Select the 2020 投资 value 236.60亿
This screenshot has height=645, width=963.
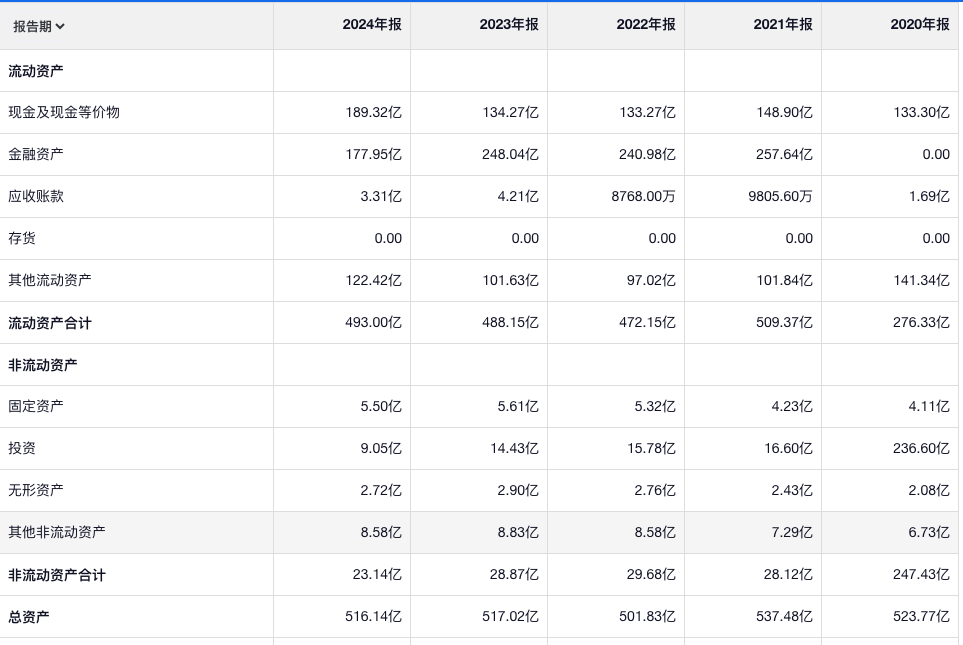(x=920, y=448)
